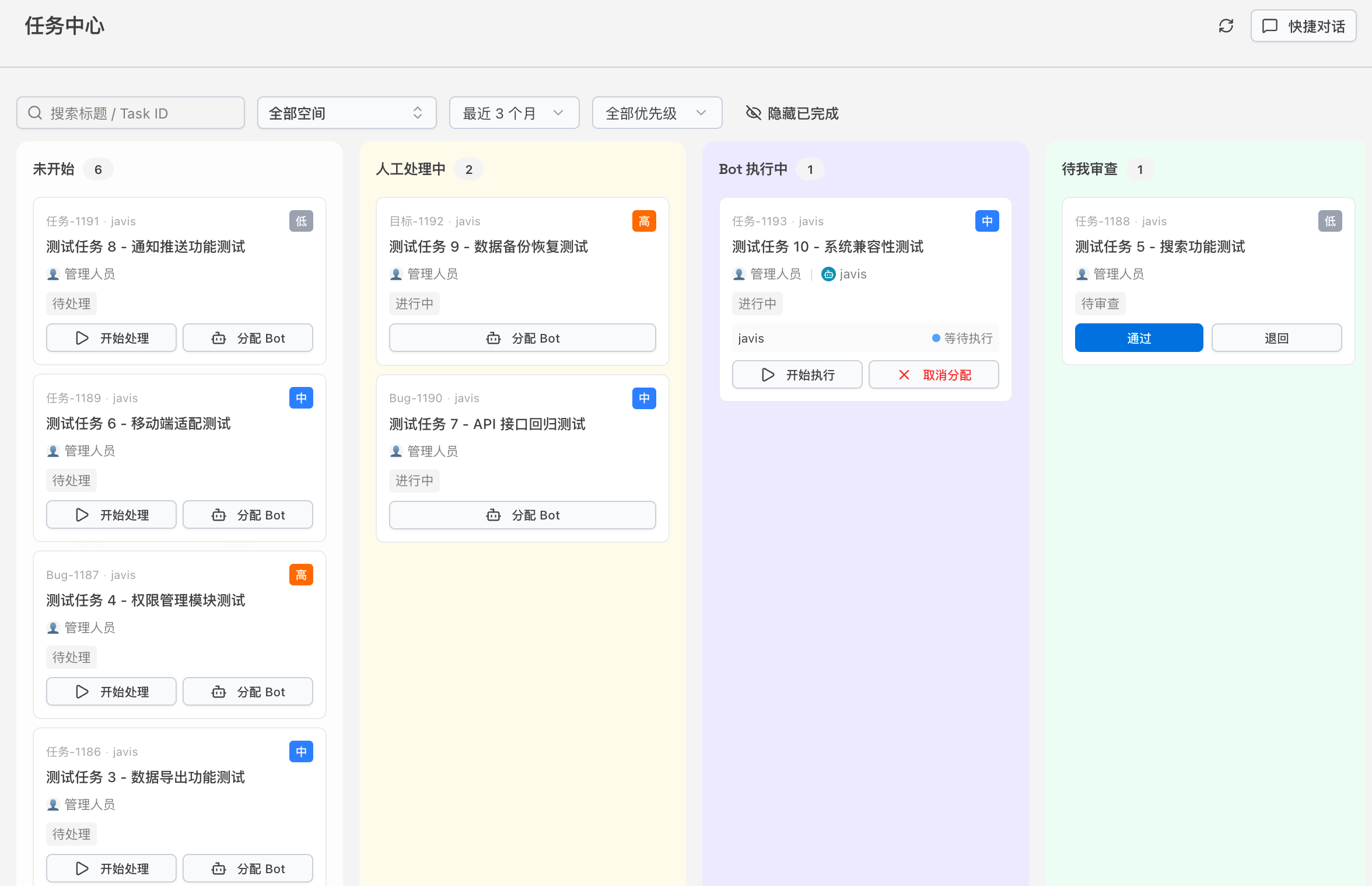Click the orange 高 priority badge on Bug-1187
This screenshot has width=1372, height=886.
301,574
